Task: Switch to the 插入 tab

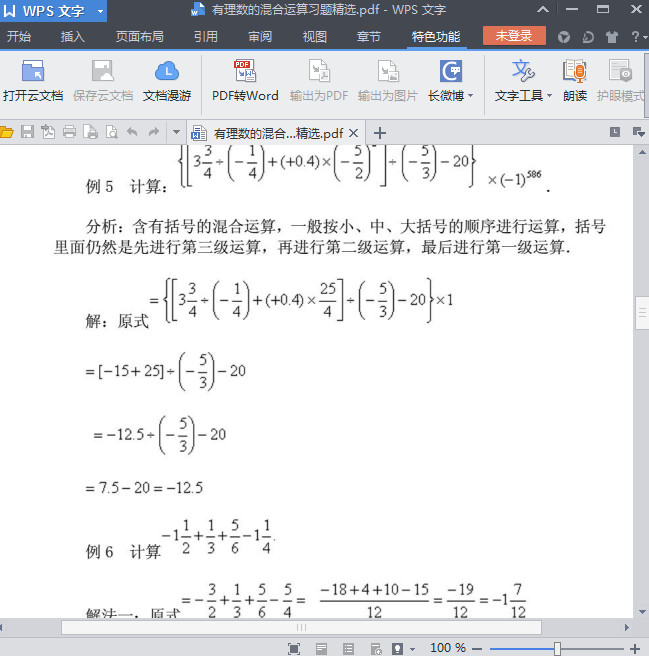Action: 72,36
